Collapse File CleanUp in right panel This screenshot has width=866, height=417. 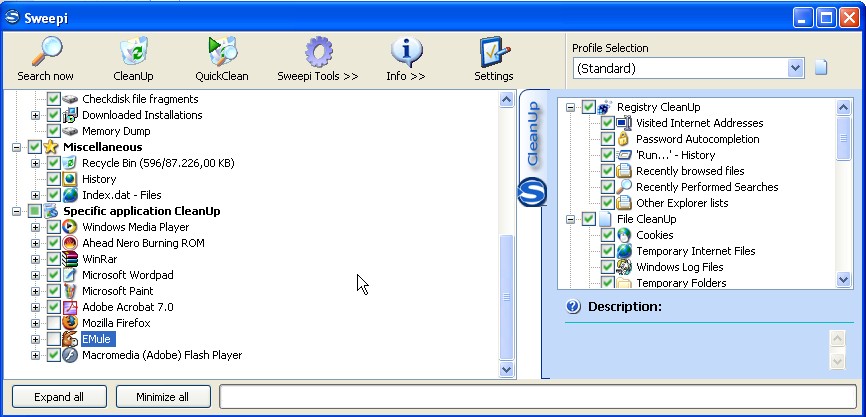pyautogui.click(x=571, y=219)
